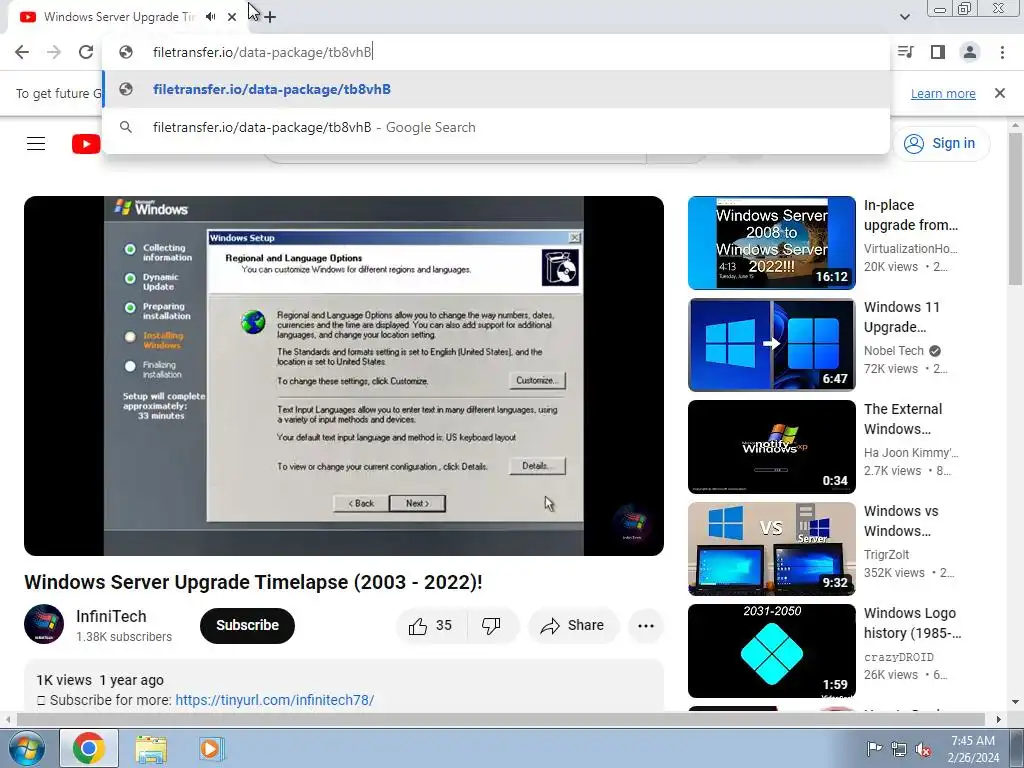1024x768 pixels.
Task: Click the main video player
Action: [344, 376]
